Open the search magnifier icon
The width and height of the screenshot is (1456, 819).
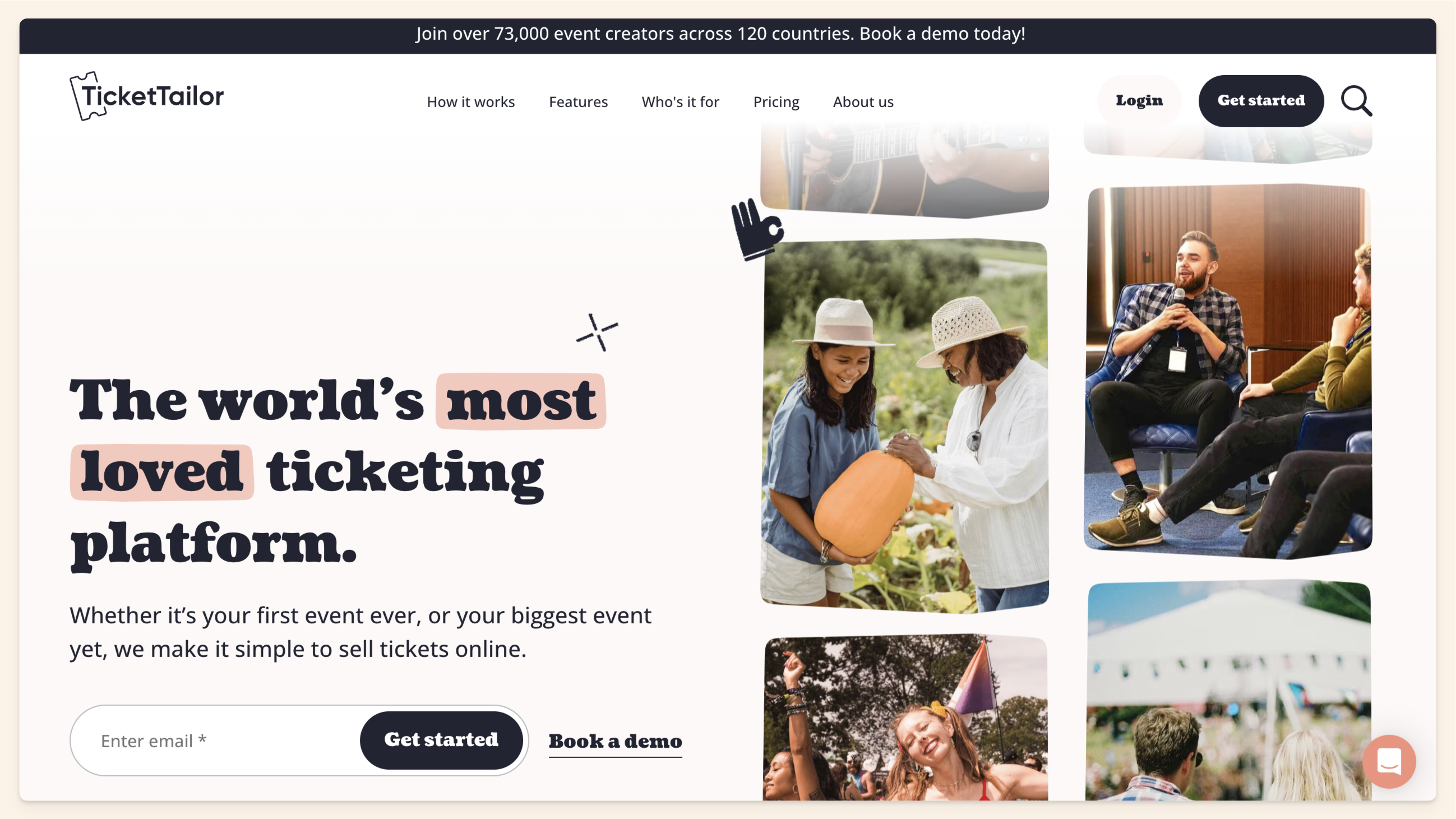1357,100
